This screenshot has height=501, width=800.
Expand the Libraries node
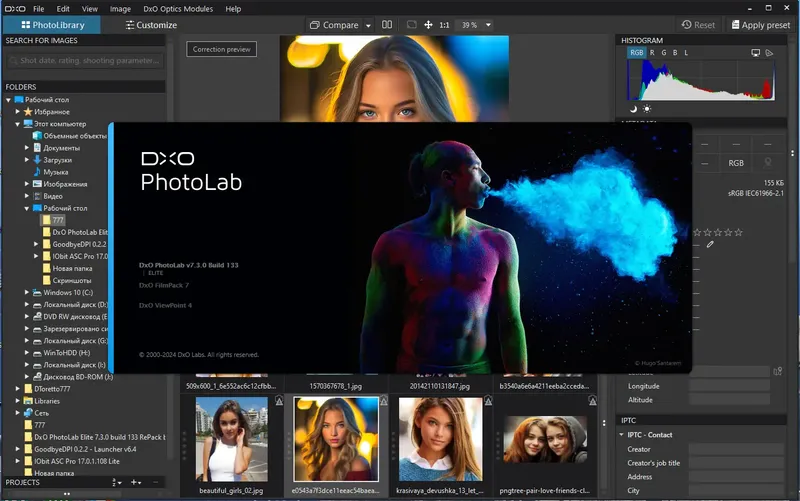click(18, 401)
